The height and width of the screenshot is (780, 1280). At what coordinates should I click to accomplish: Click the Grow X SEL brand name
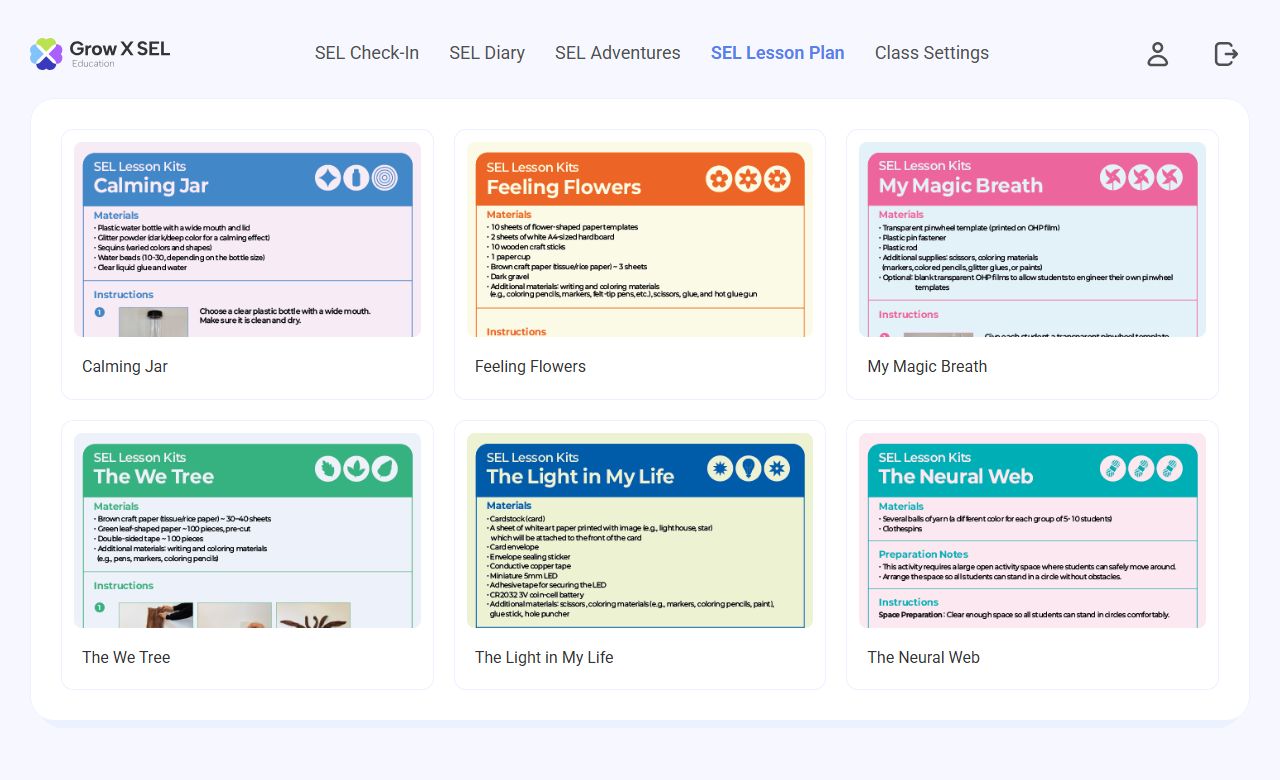[x=119, y=48]
